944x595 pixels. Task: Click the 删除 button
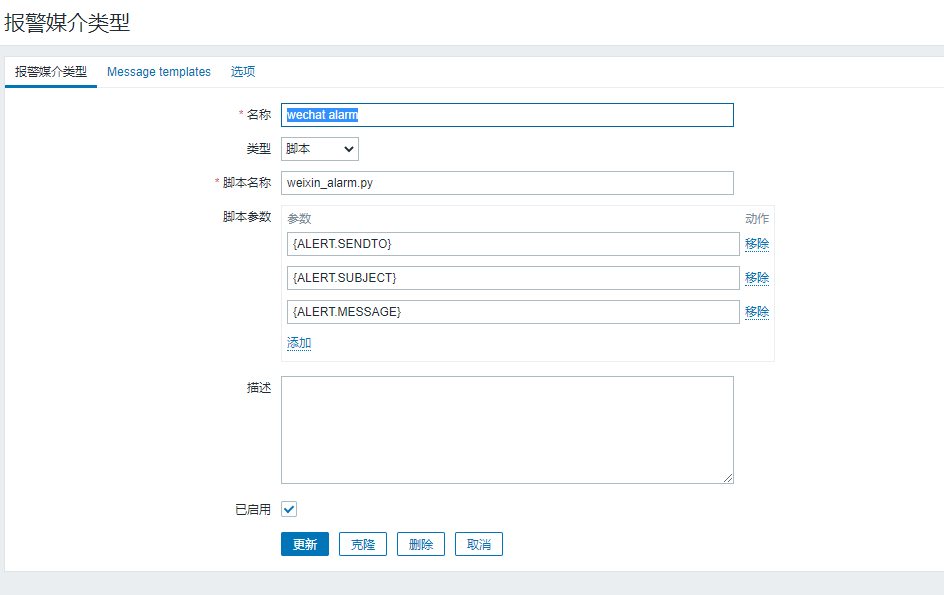[421, 544]
